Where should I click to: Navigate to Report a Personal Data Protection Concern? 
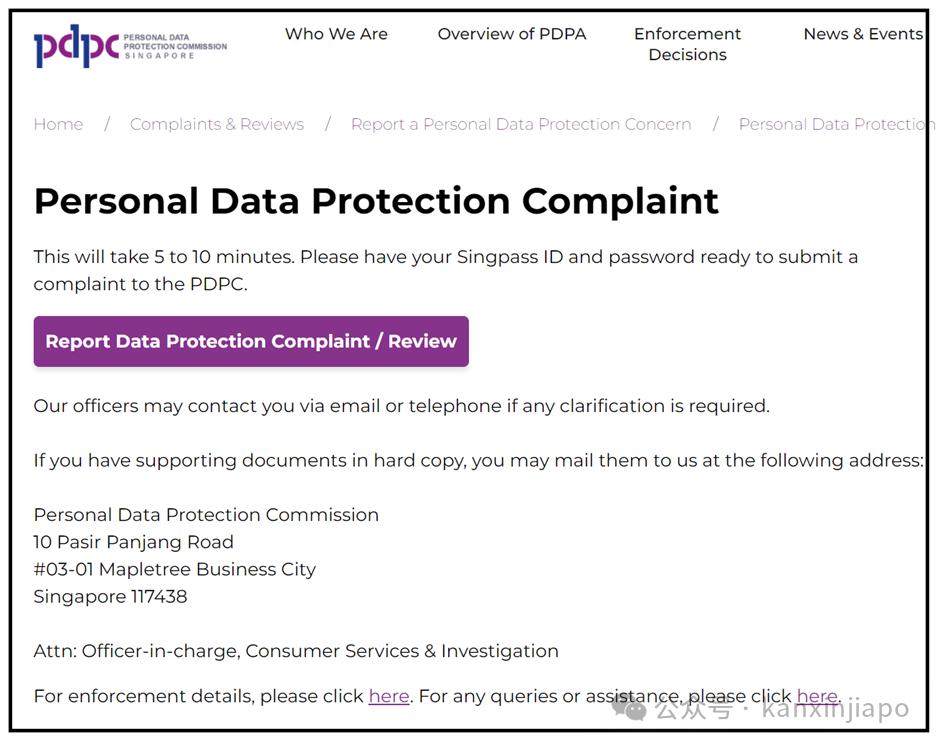point(521,124)
